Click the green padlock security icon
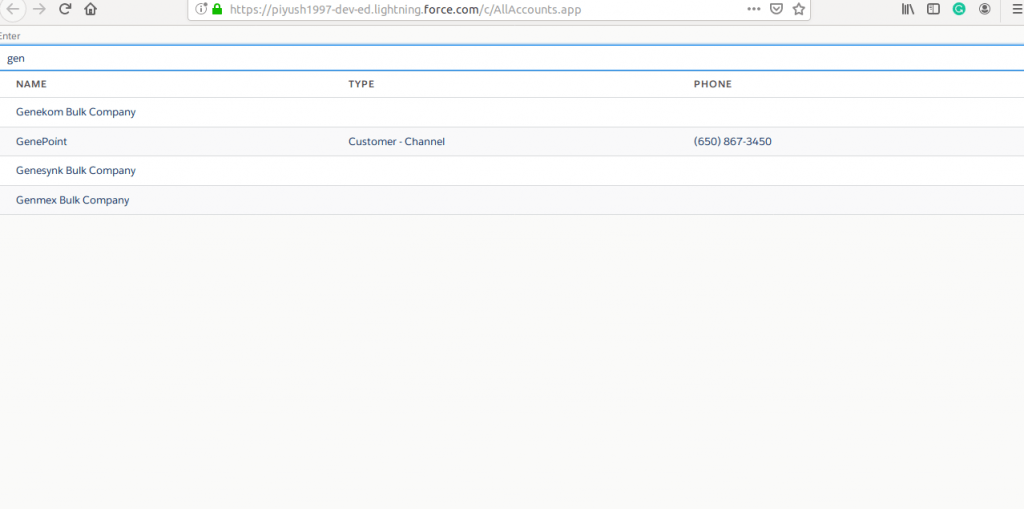 [x=217, y=9]
